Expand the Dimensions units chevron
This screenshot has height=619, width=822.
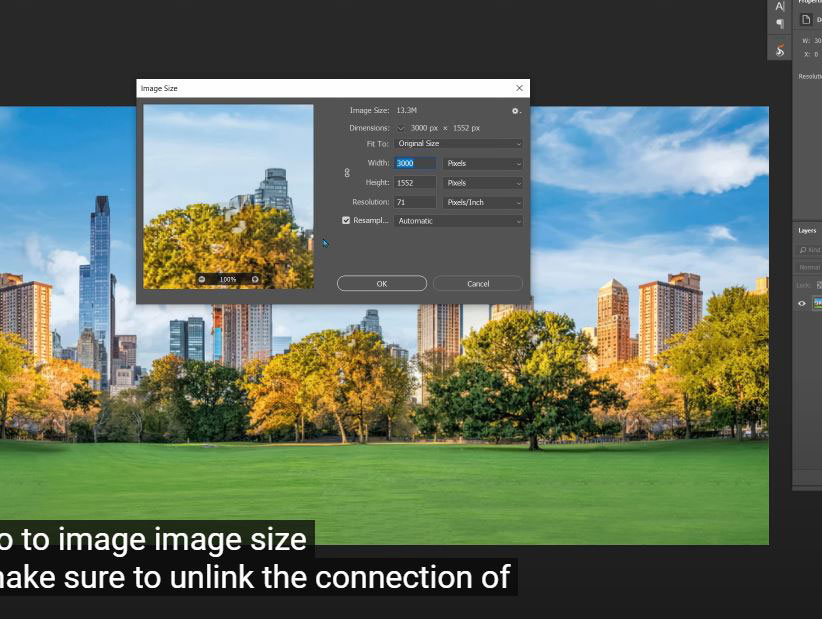[401, 128]
